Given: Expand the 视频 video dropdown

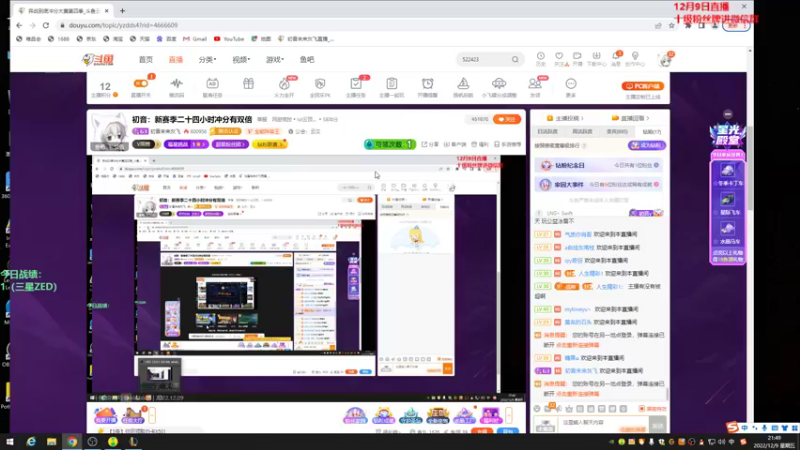Looking at the screenshot, I should (x=241, y=60).
